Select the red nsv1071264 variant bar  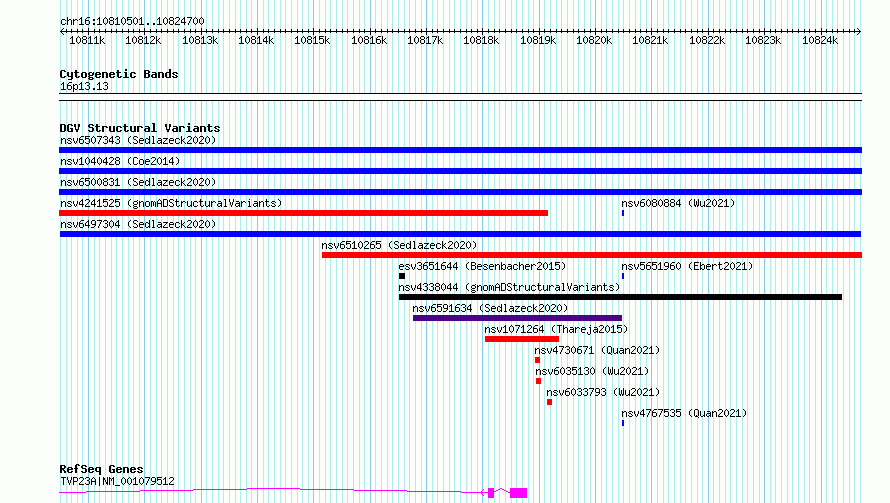click(x=522, y=339)
